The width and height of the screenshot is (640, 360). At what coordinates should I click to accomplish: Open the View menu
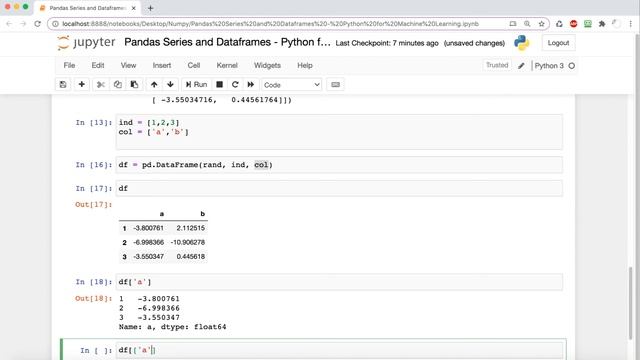tap(128, 65)
